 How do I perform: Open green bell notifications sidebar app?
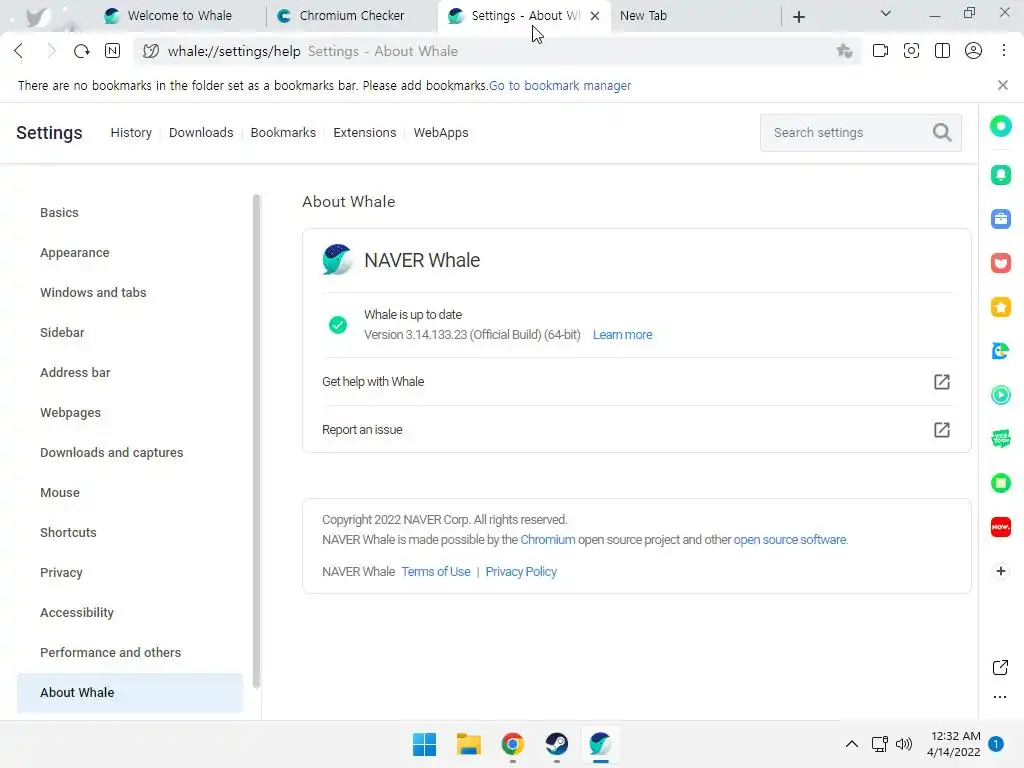[x=1000, y=174]
